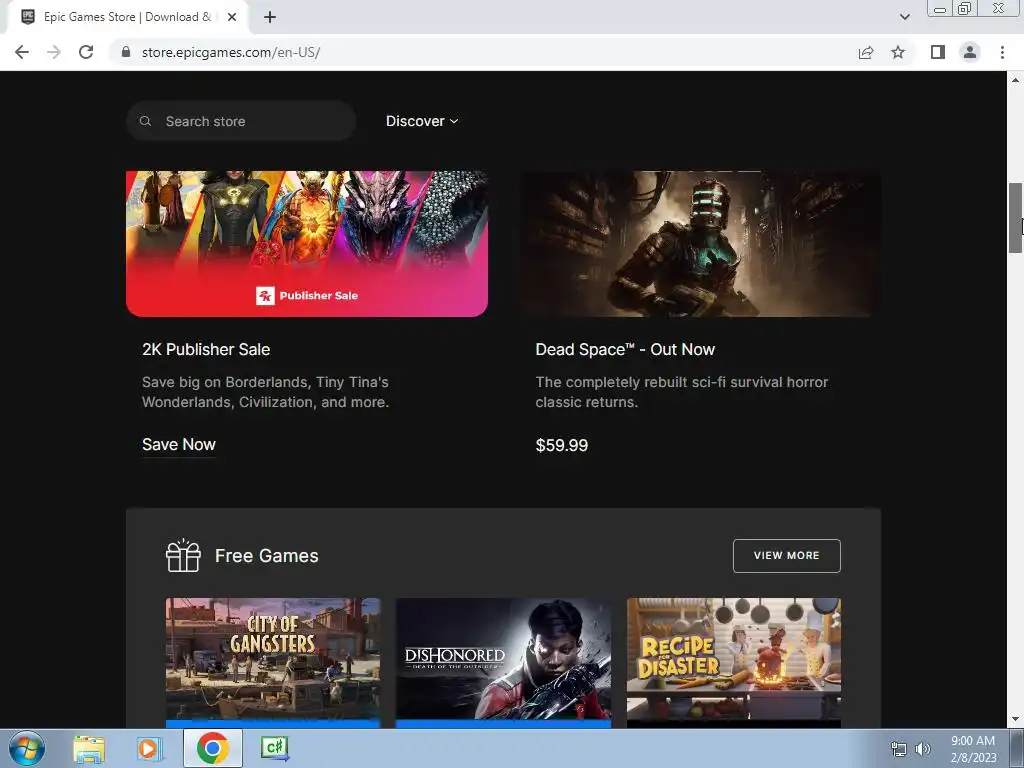Click the taskbar clock 9:00 AM
The width and height of the screenshot is (1024, 768).
click(973, 741)
